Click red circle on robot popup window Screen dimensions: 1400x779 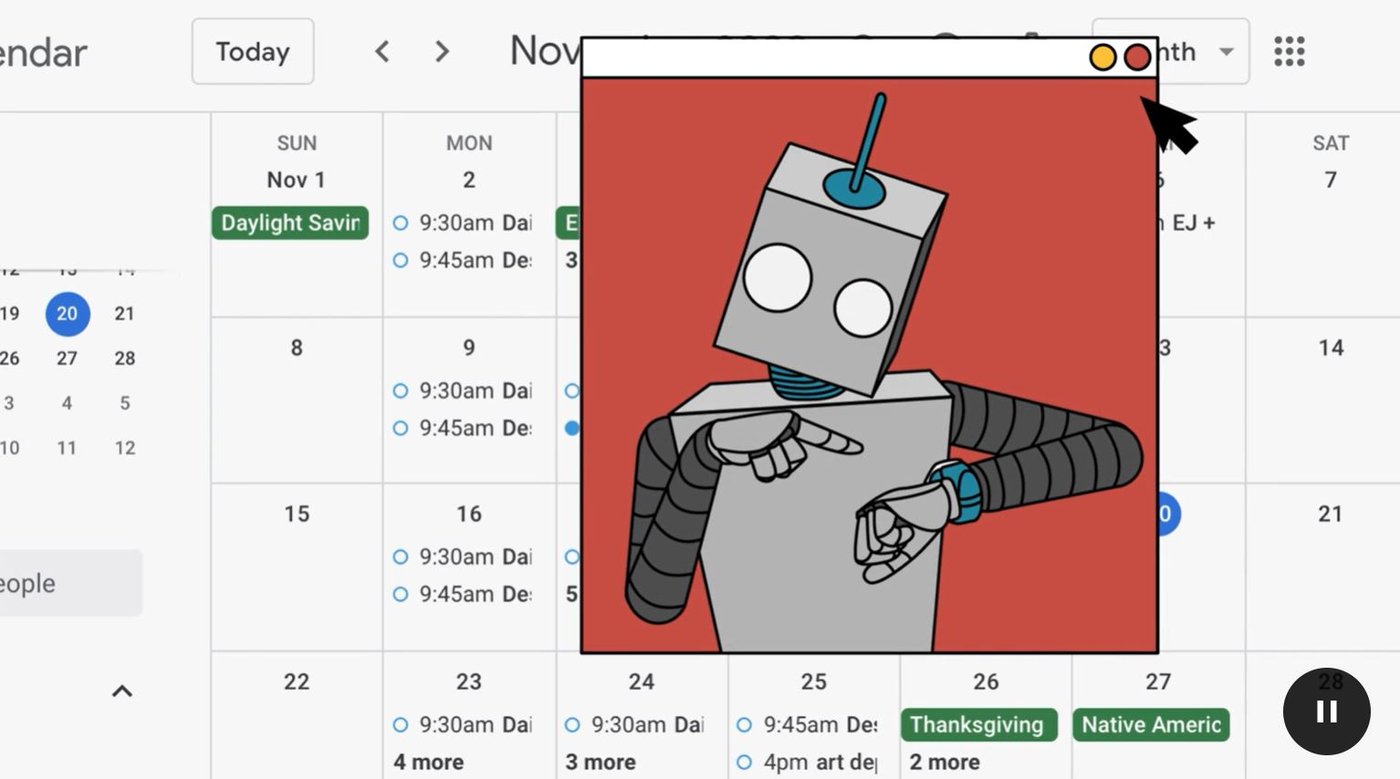tap(1137, 57)
